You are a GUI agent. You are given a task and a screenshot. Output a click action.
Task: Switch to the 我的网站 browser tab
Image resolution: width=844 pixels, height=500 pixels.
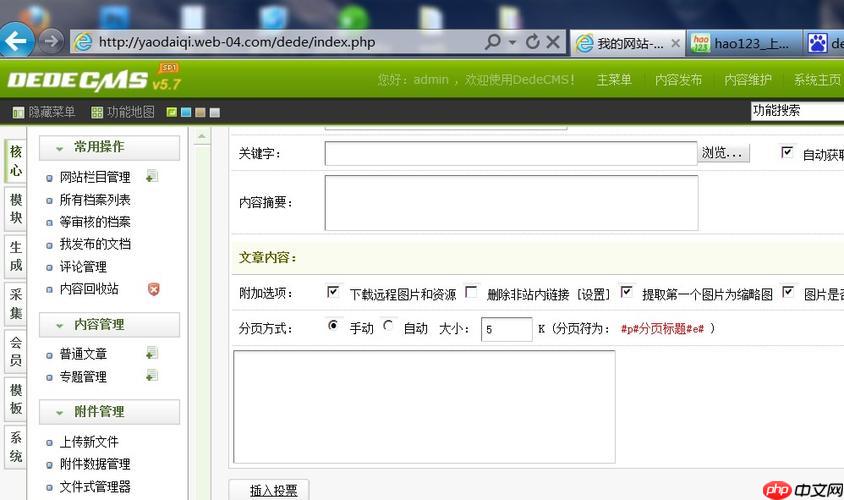628,43
